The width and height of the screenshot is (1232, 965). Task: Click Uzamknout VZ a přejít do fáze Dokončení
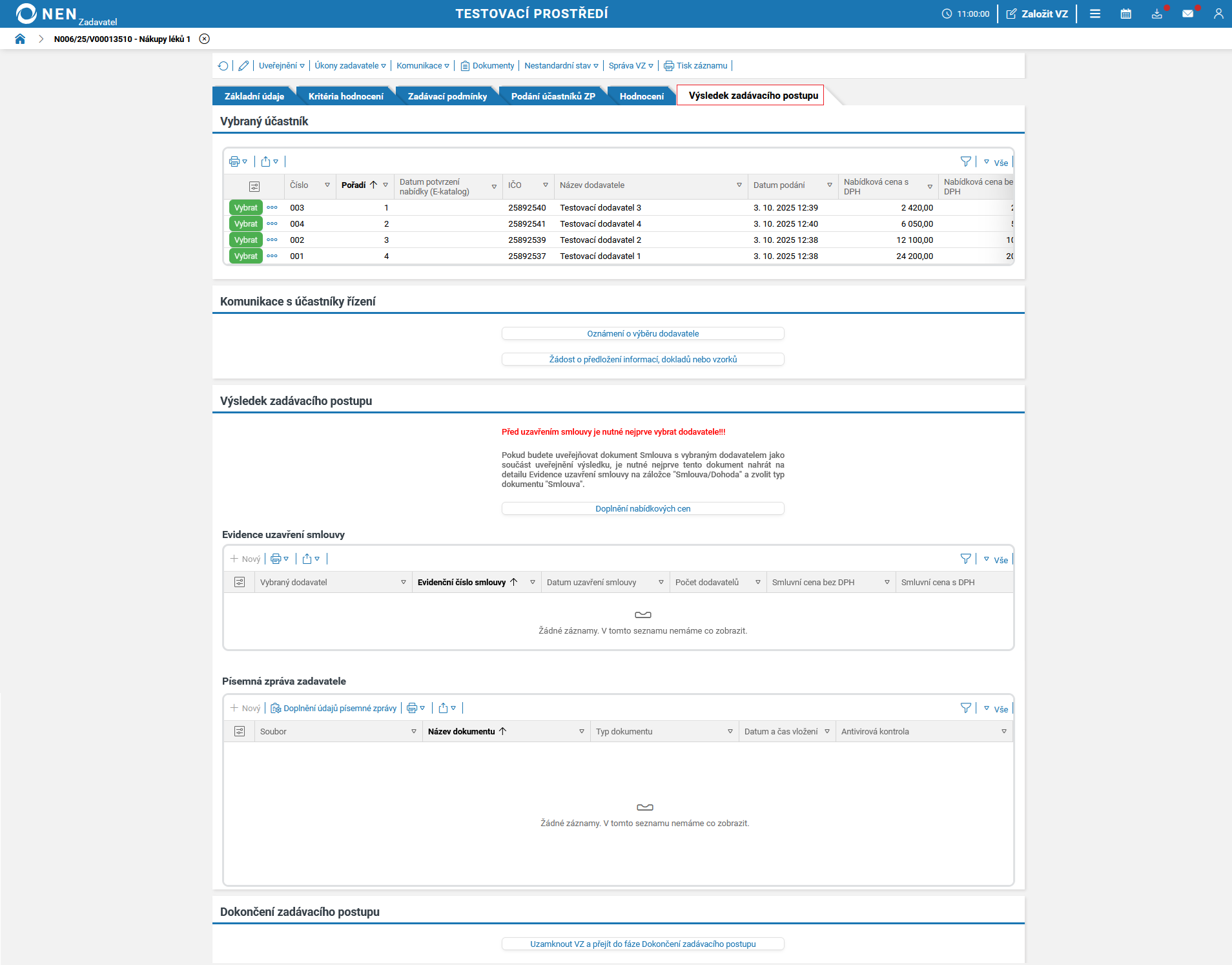pyautogui.click(x=642, y=943)
